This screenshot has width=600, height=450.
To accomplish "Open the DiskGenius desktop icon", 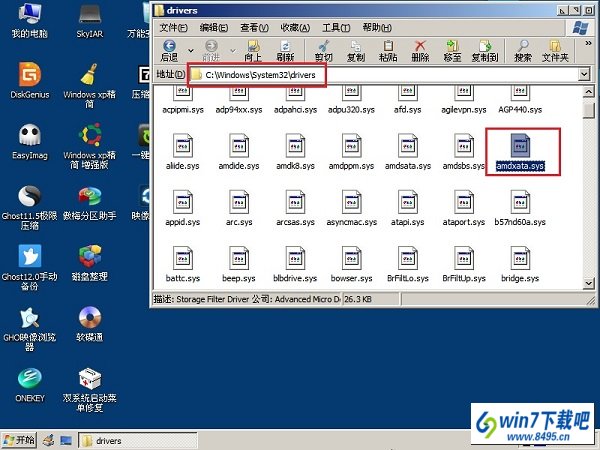I will [x=30, y=80].
